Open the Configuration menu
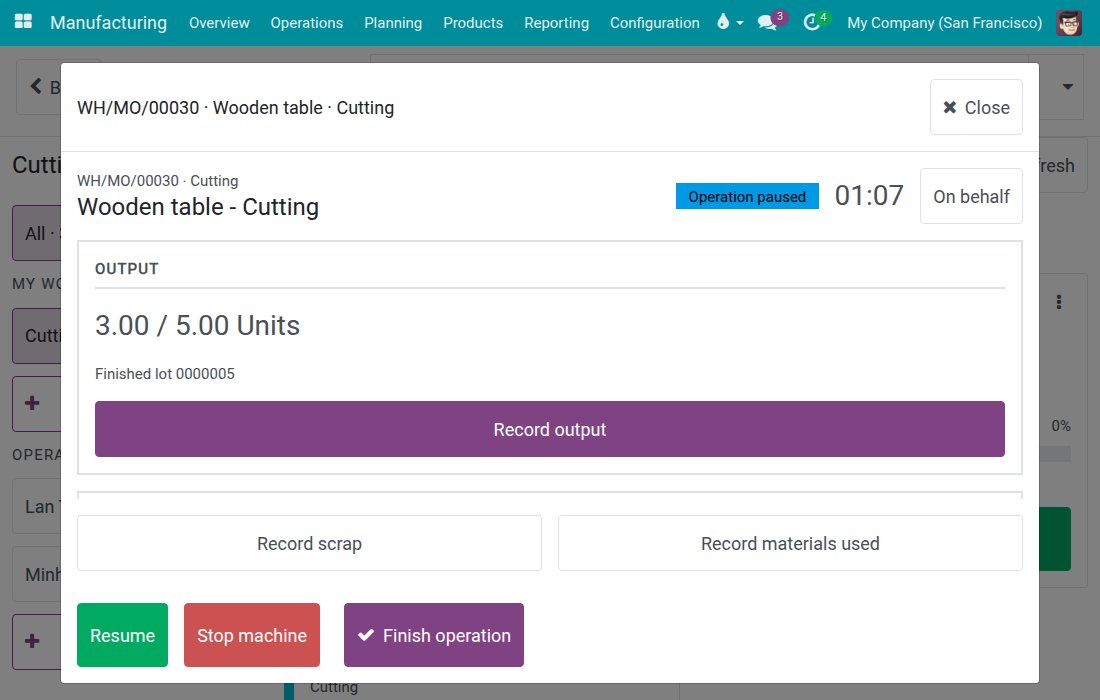 pos(655,22)
